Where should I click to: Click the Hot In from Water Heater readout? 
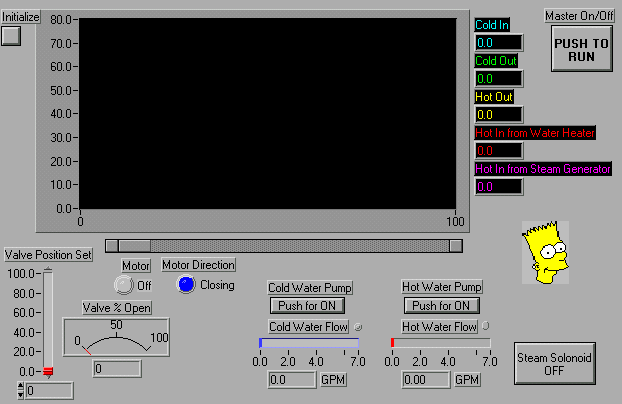(x=499, y=151)
